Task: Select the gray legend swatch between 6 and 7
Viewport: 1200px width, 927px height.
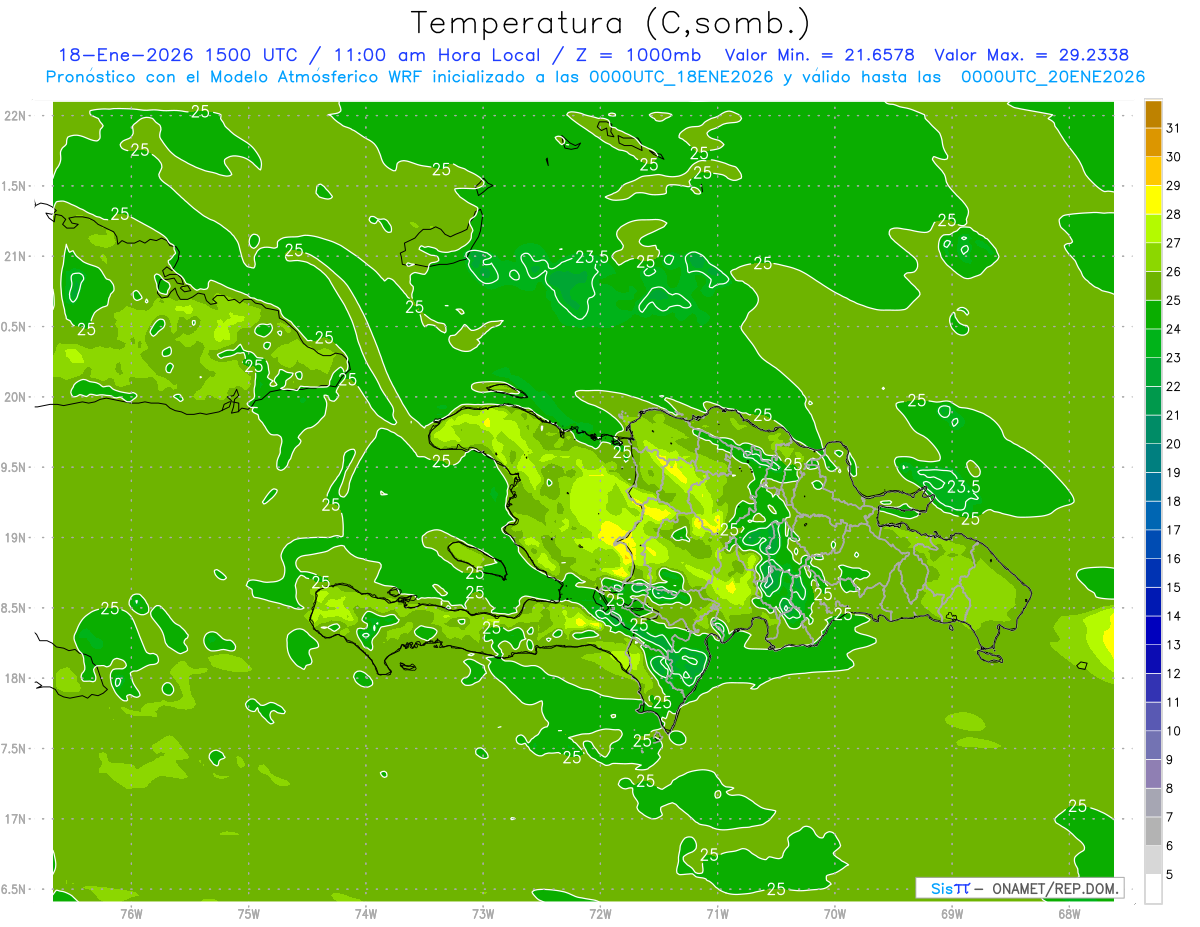Action: [1153, 831]
